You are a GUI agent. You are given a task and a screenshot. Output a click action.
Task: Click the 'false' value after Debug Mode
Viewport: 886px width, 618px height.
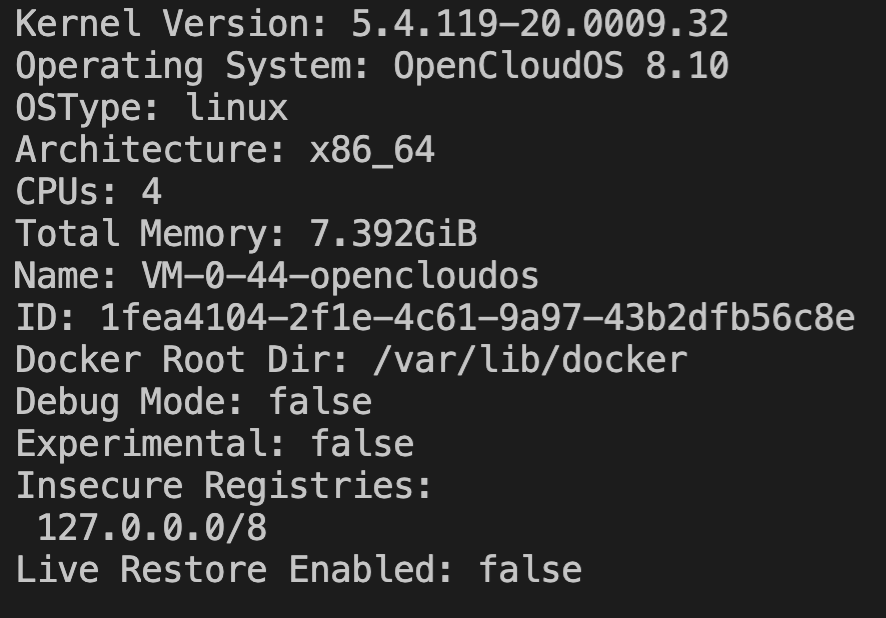pos(320,402)
